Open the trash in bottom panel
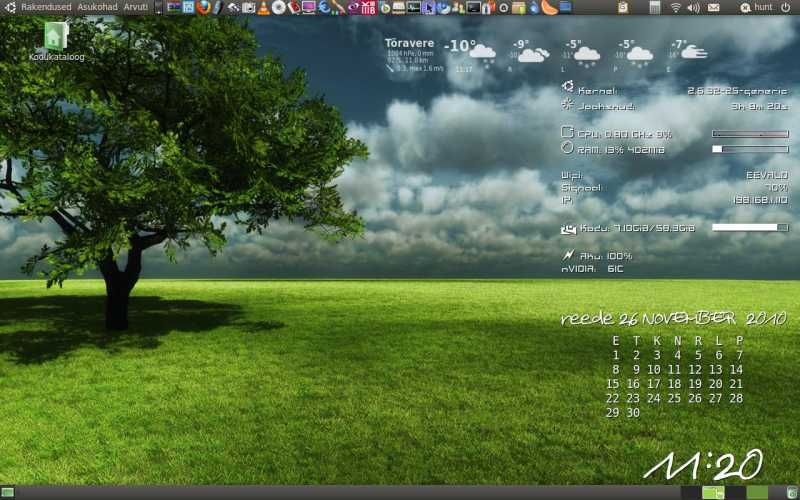 (x=792, y=493)
